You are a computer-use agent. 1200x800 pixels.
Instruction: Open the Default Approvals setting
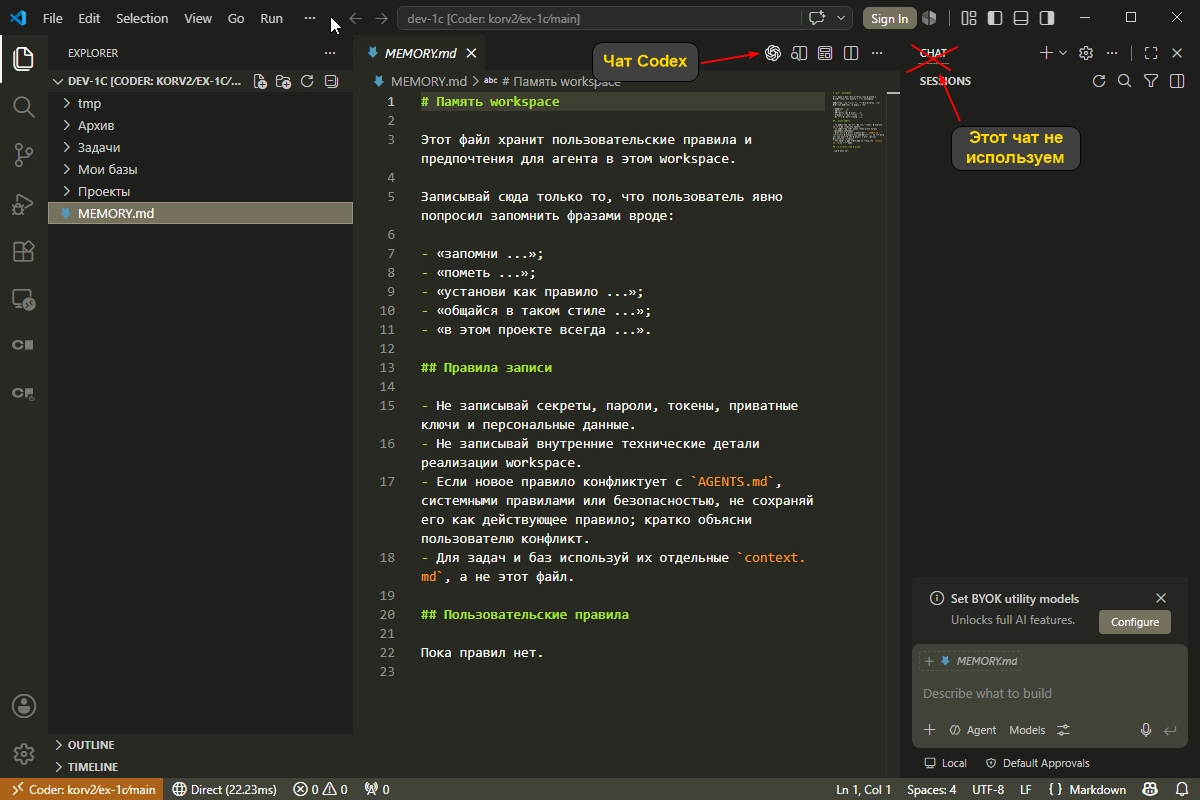coord(1038,763)
